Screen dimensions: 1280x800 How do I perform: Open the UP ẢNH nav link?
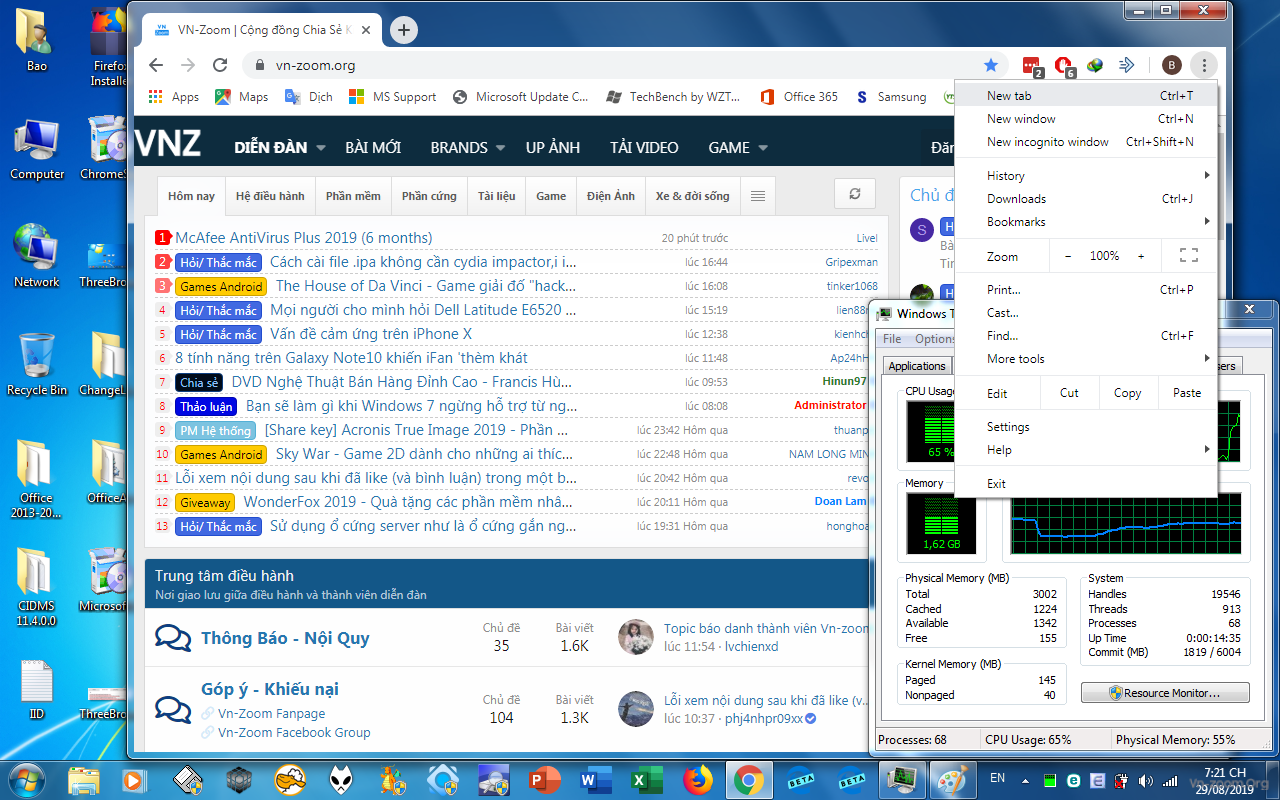pyautogui.click(x=553, y=147)
